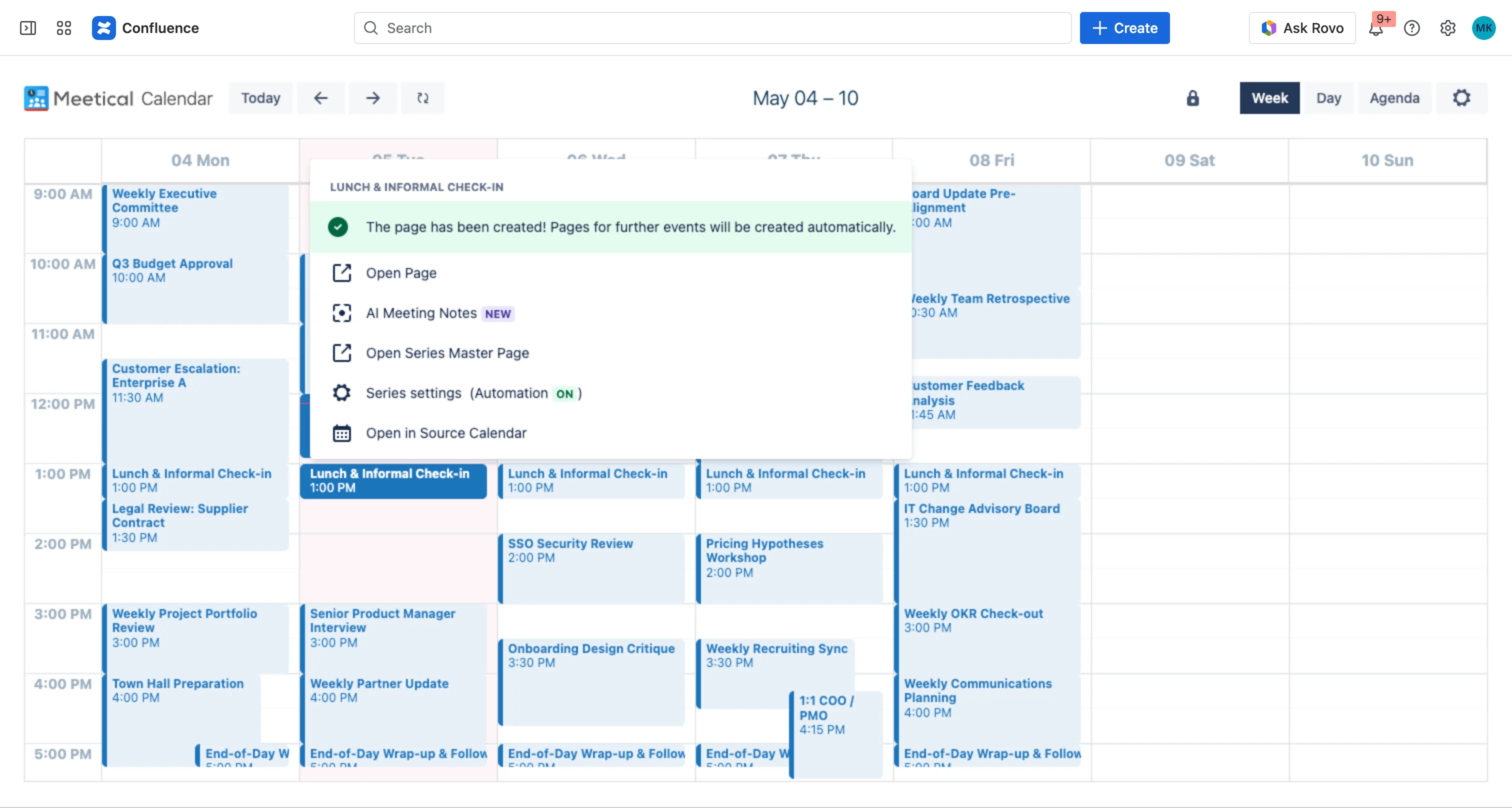Select Open Page menu item

click(x=610, y=273)
